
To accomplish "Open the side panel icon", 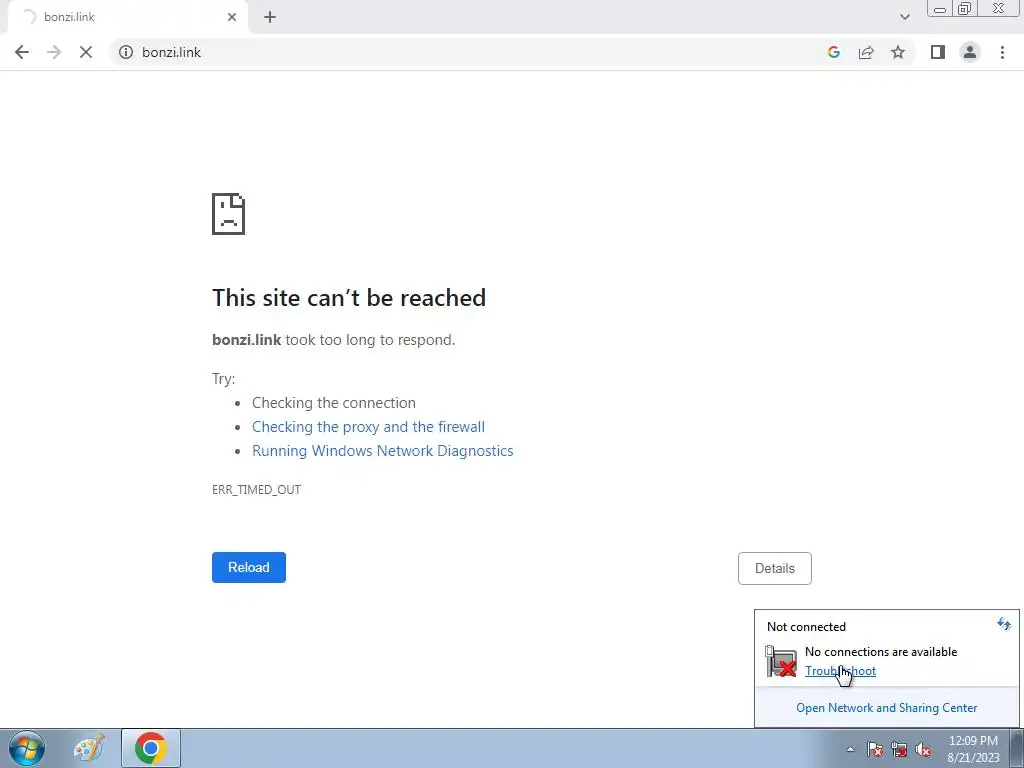I will [x=938, y=52].
